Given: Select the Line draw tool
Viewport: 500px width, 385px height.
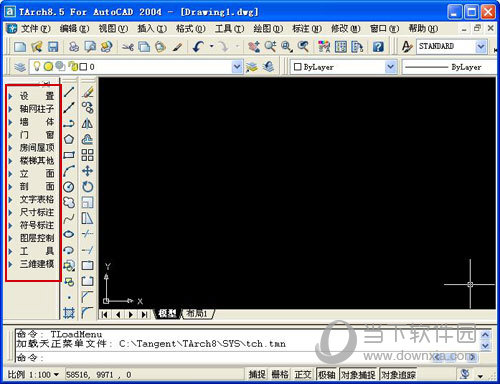Looking at the screenshot, I should pos(69,92).
